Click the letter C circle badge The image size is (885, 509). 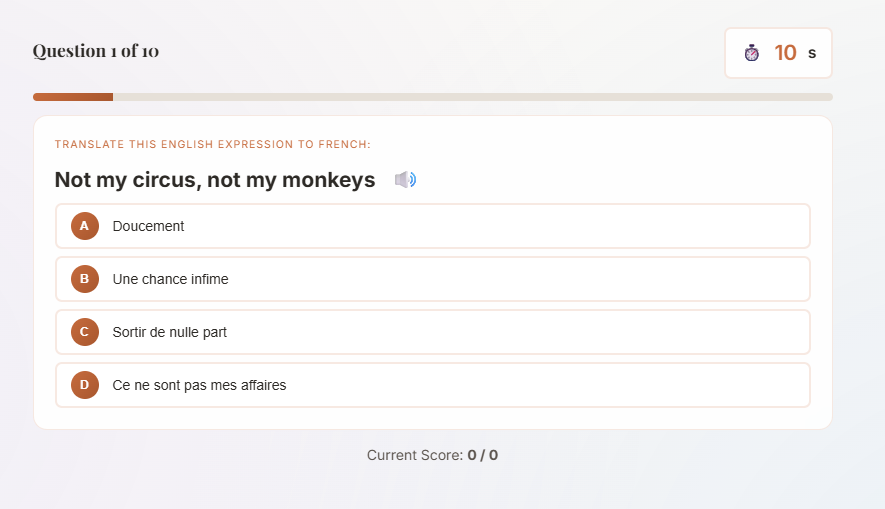pos(84,332)
